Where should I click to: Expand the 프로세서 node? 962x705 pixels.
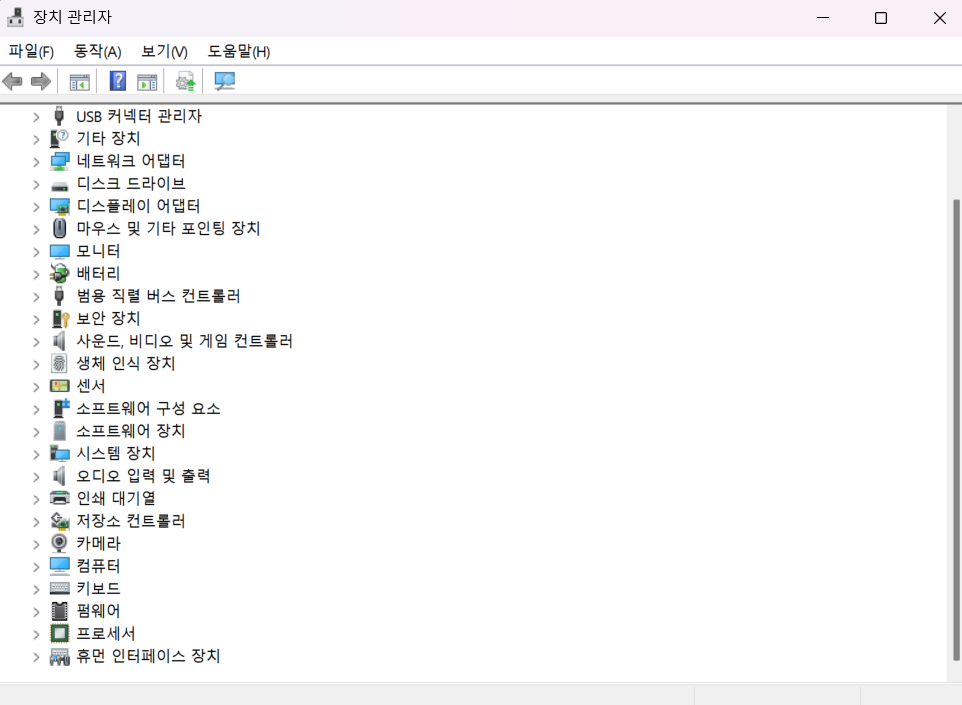click(x=36, y=634)
